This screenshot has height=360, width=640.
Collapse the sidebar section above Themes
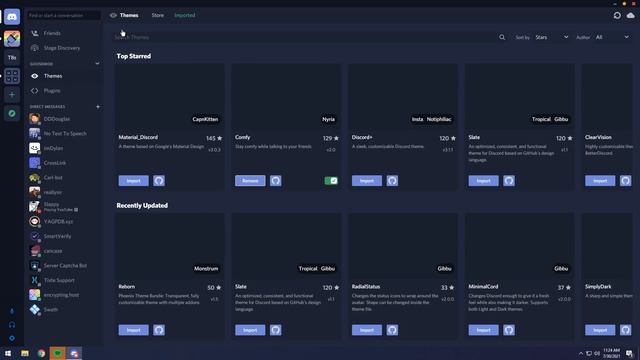click(x=97, y=64)
